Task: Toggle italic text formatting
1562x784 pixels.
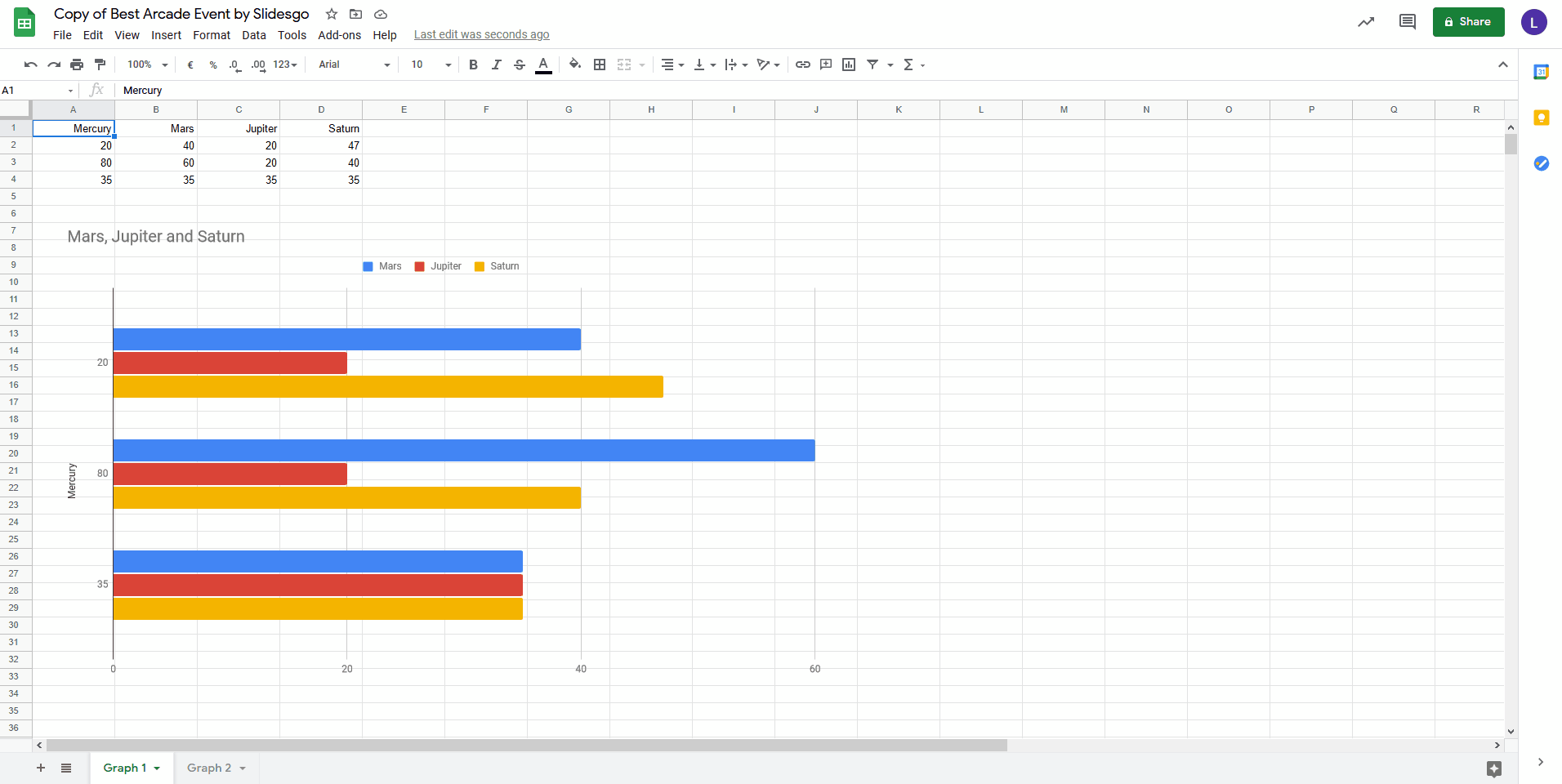Action: pos(496,65)
